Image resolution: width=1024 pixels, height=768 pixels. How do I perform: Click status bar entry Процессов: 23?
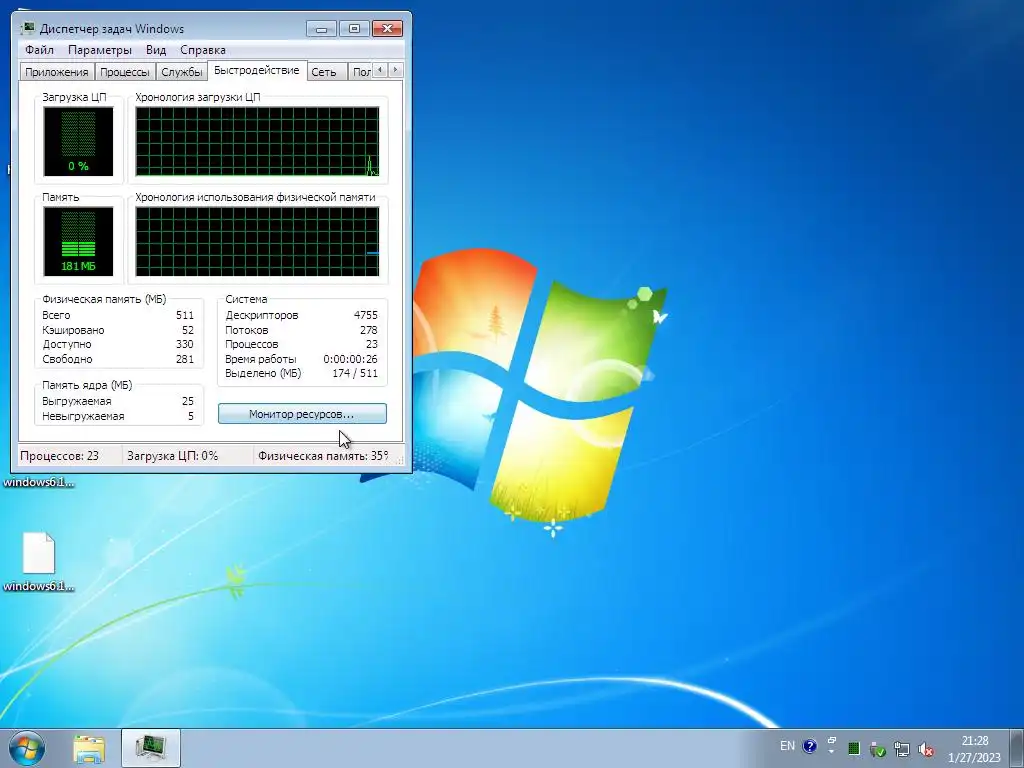point(59,456)
